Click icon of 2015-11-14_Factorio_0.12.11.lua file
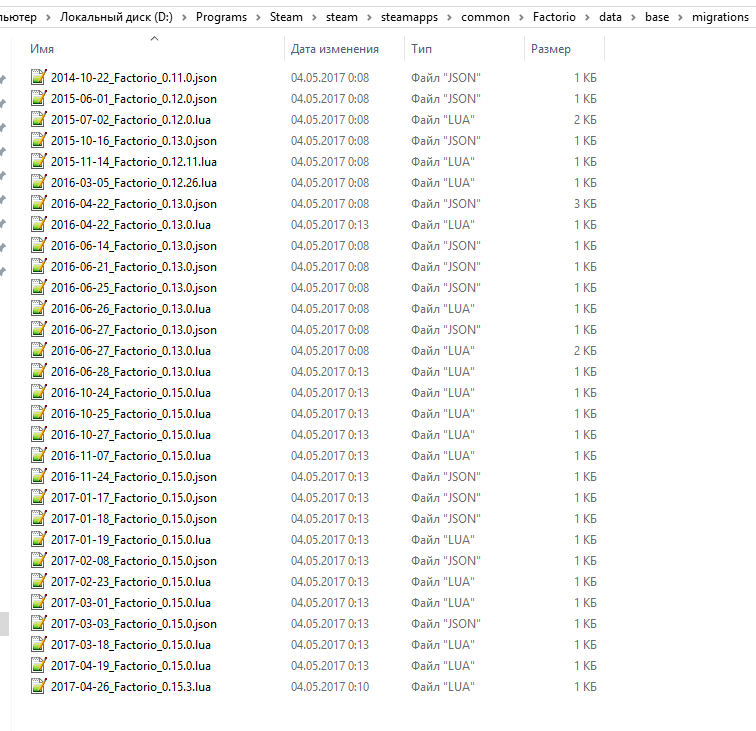Image resolution: width=756 pixels, height=731 pixels. point(39,161)
